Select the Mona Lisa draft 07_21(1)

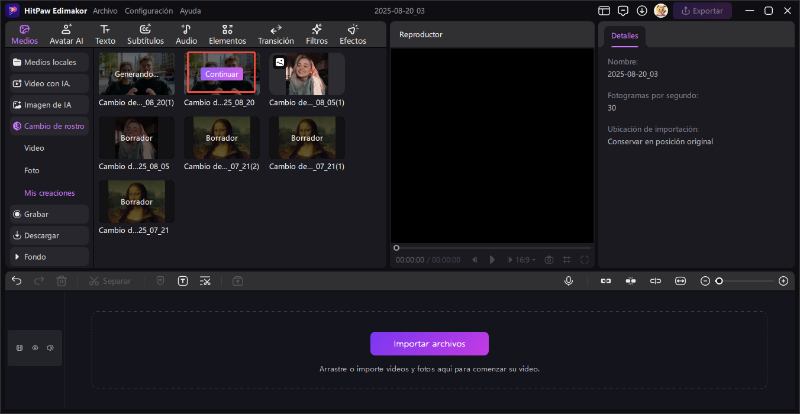[307, 138]
